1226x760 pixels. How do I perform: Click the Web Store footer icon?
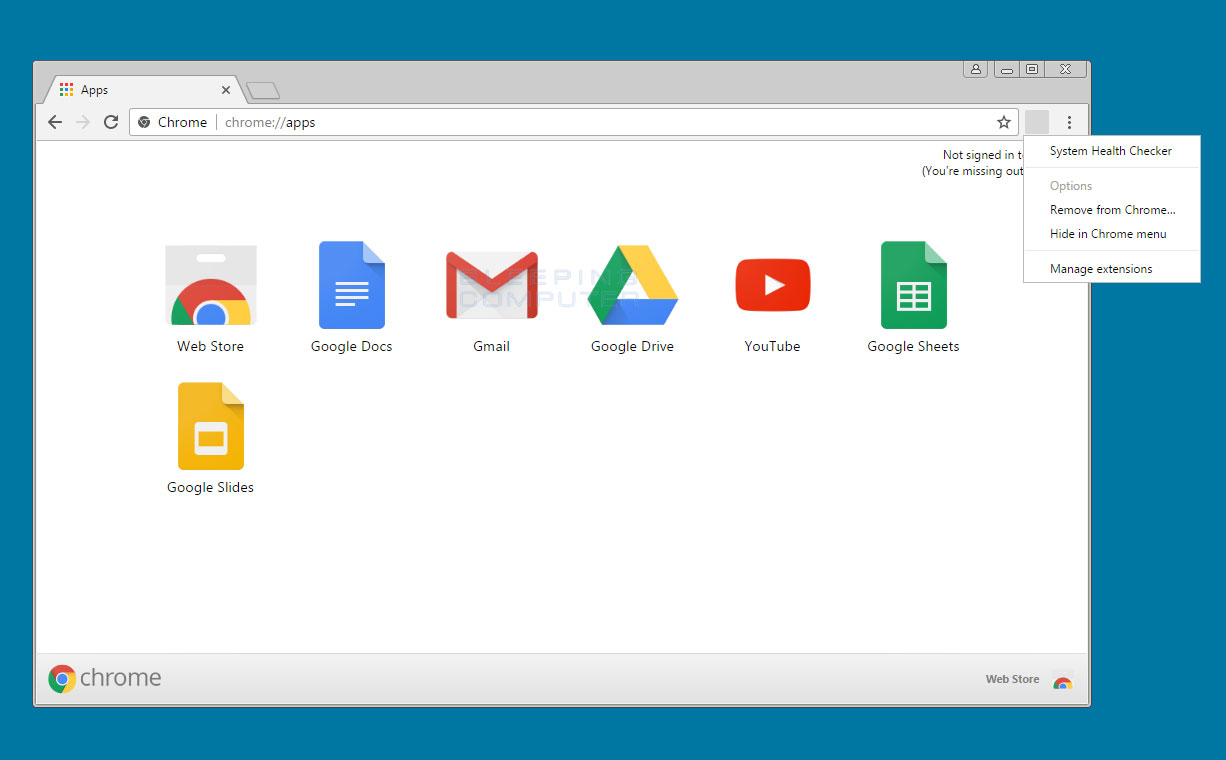pos(1062,680)
